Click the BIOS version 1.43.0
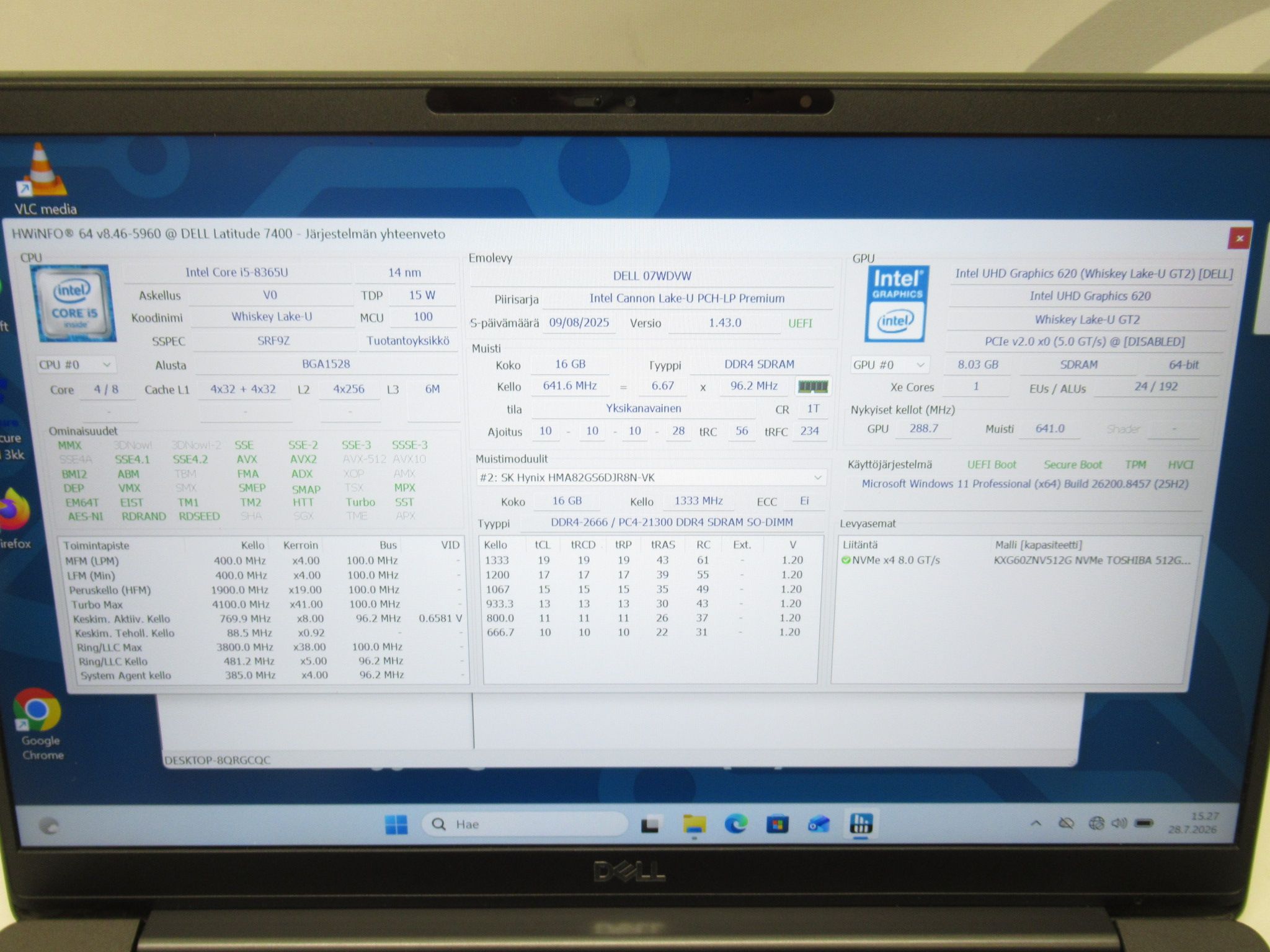The height and width of the screenshot is (952, 1270). click(x=725, y=323)
